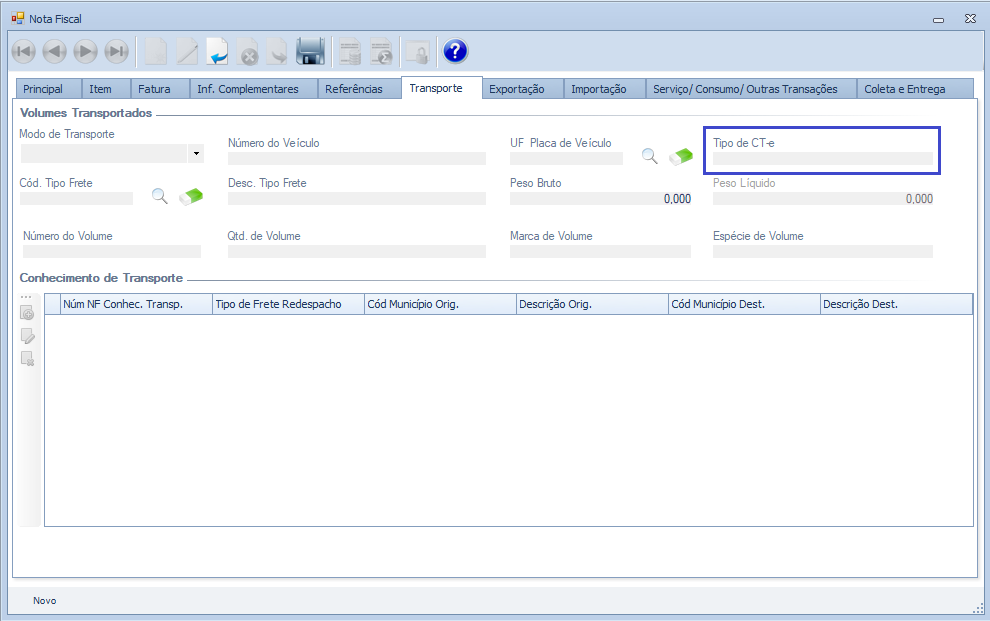The image size is (990, 621).
Task: Click the new document toolbar icon
Action: (x=156, y=51)
